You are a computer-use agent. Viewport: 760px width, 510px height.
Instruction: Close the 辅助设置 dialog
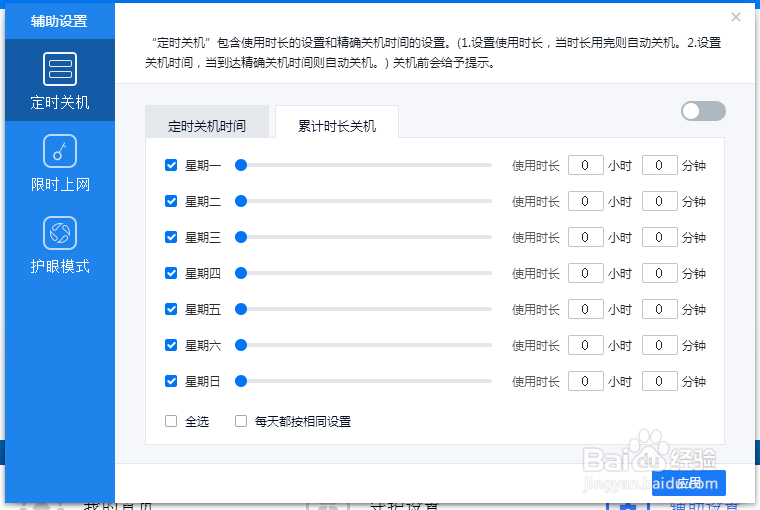point(736,17)
